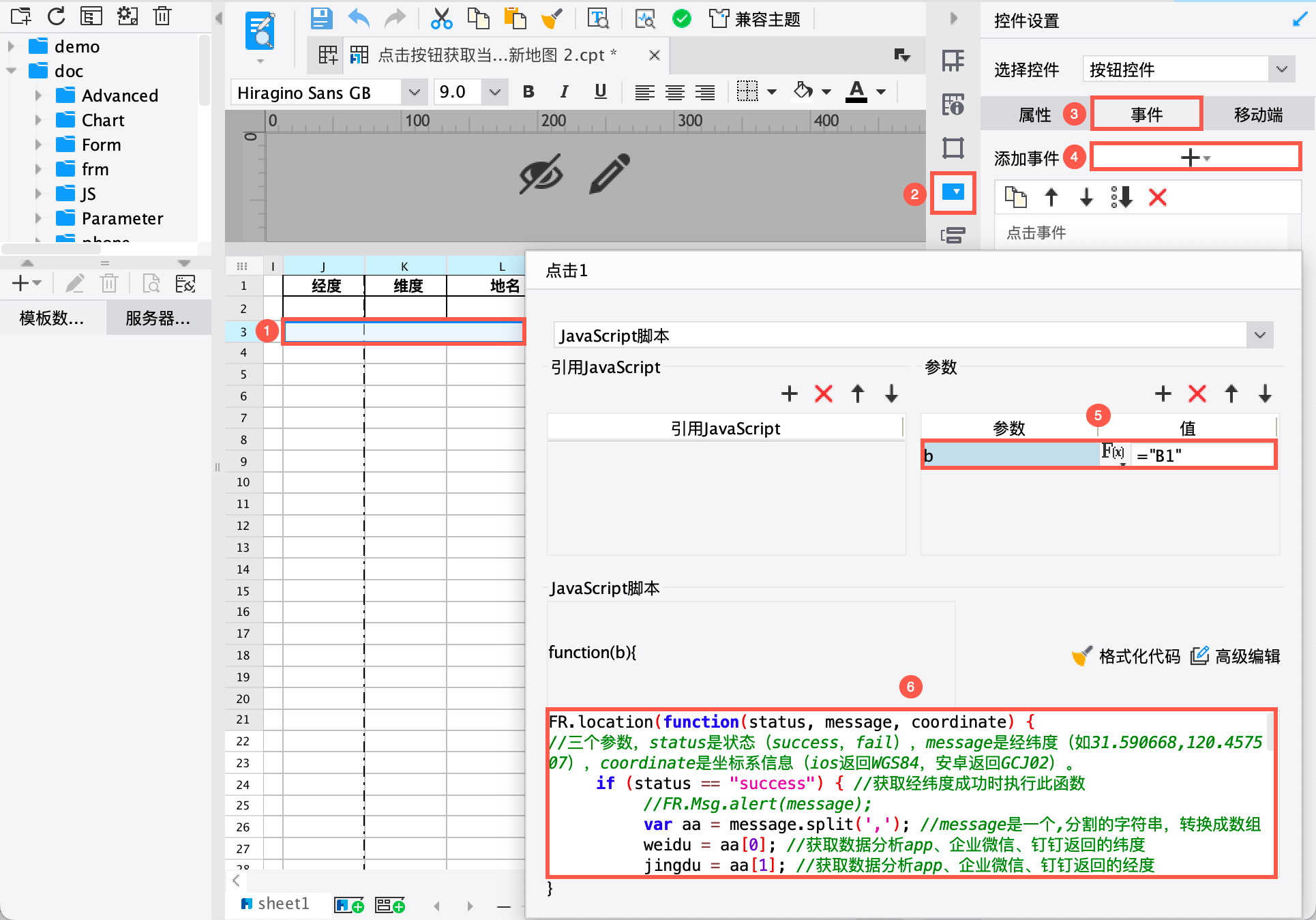The width and height of the screenshot is (1316, 920).
Task: Open the font color A swatch
Action: tap(856, 91)
